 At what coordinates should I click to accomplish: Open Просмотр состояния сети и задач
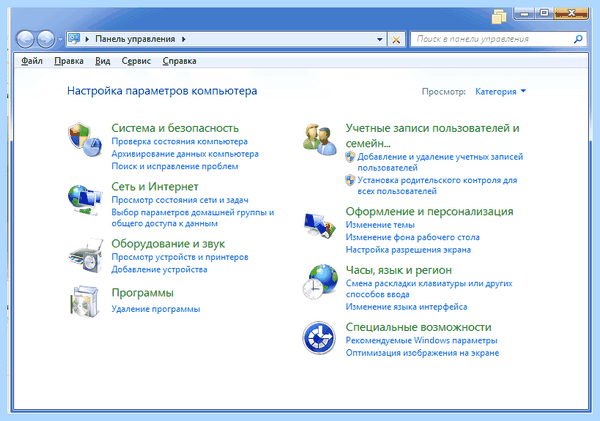click(x=180, y=200)
